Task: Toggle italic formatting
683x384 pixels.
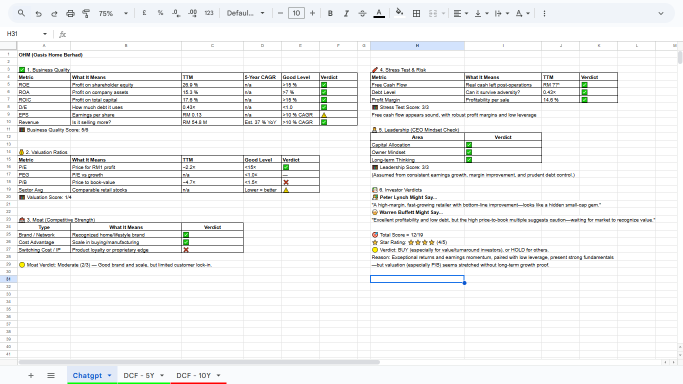Action: (346, 13)
